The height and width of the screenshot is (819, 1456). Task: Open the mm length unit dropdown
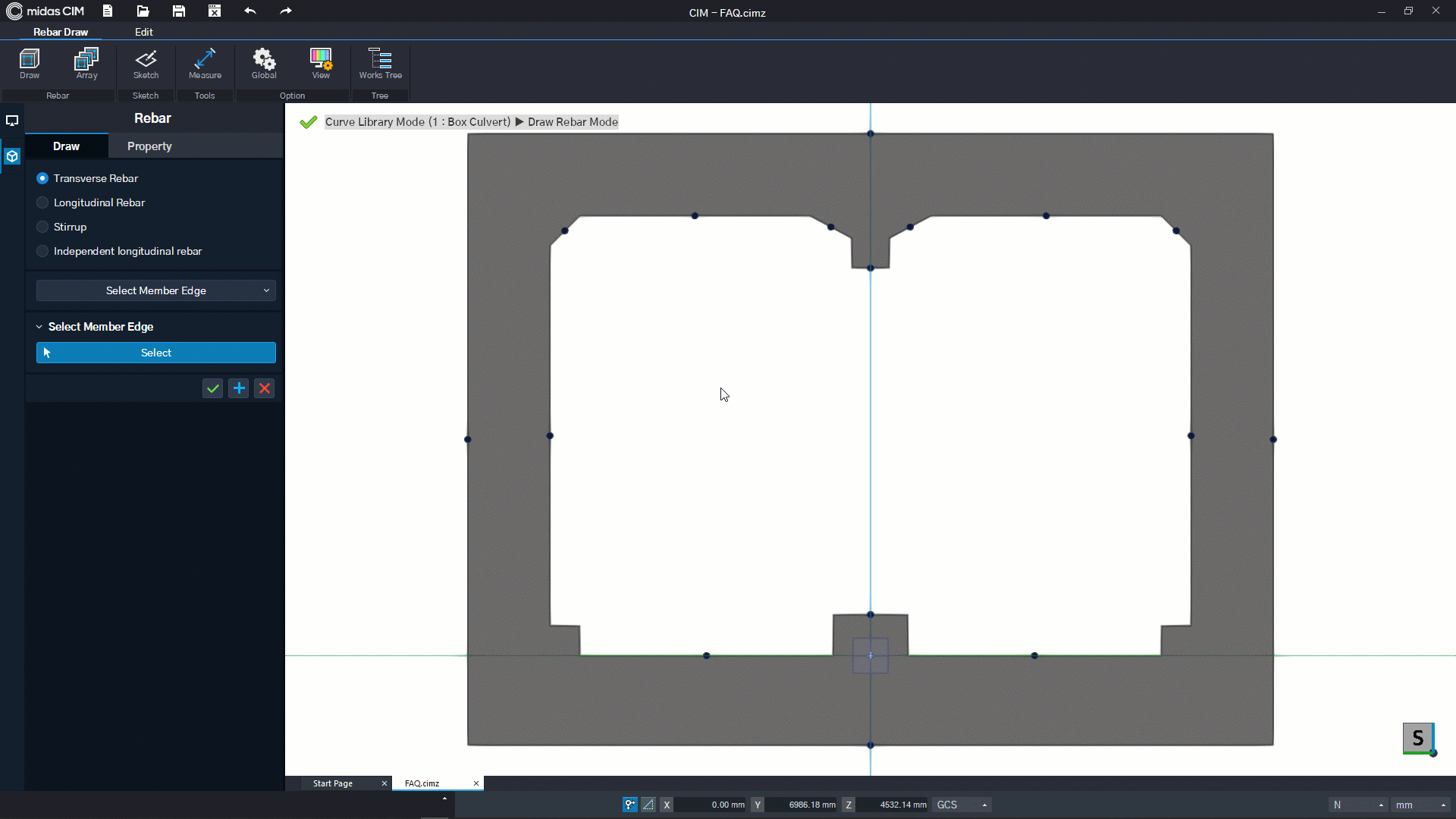tap(1421, 805)
